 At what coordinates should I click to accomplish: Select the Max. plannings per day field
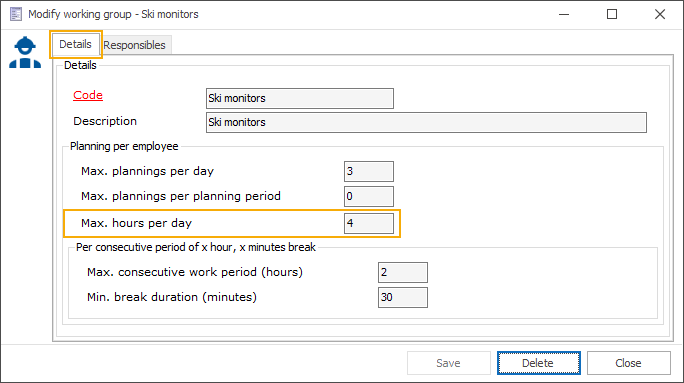(x=369, y=171)
